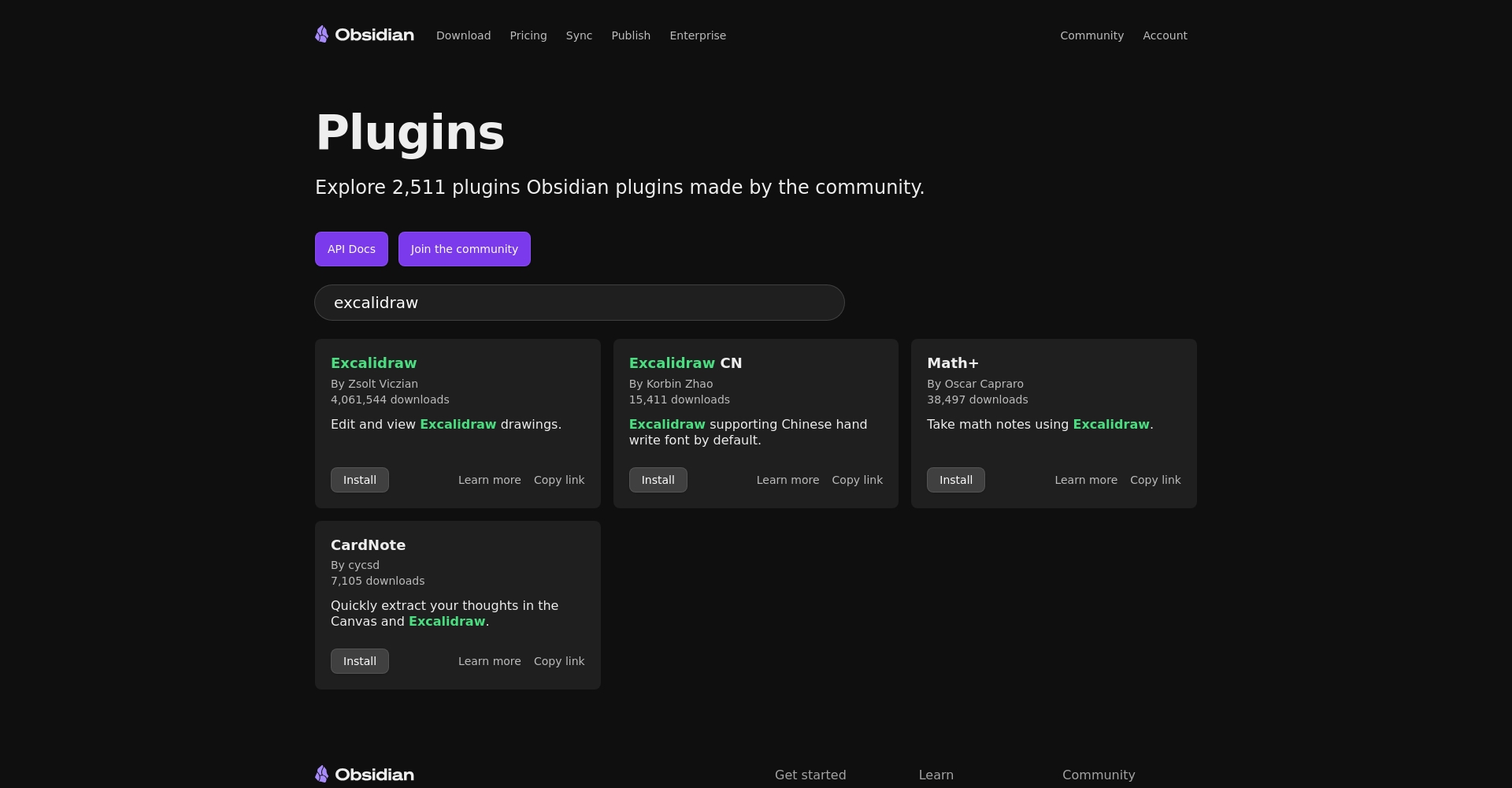The width and height of the screenshot is (1512, 788).
Task: Click the Obsidian logo in the footer
Action: tap(365, 775)
